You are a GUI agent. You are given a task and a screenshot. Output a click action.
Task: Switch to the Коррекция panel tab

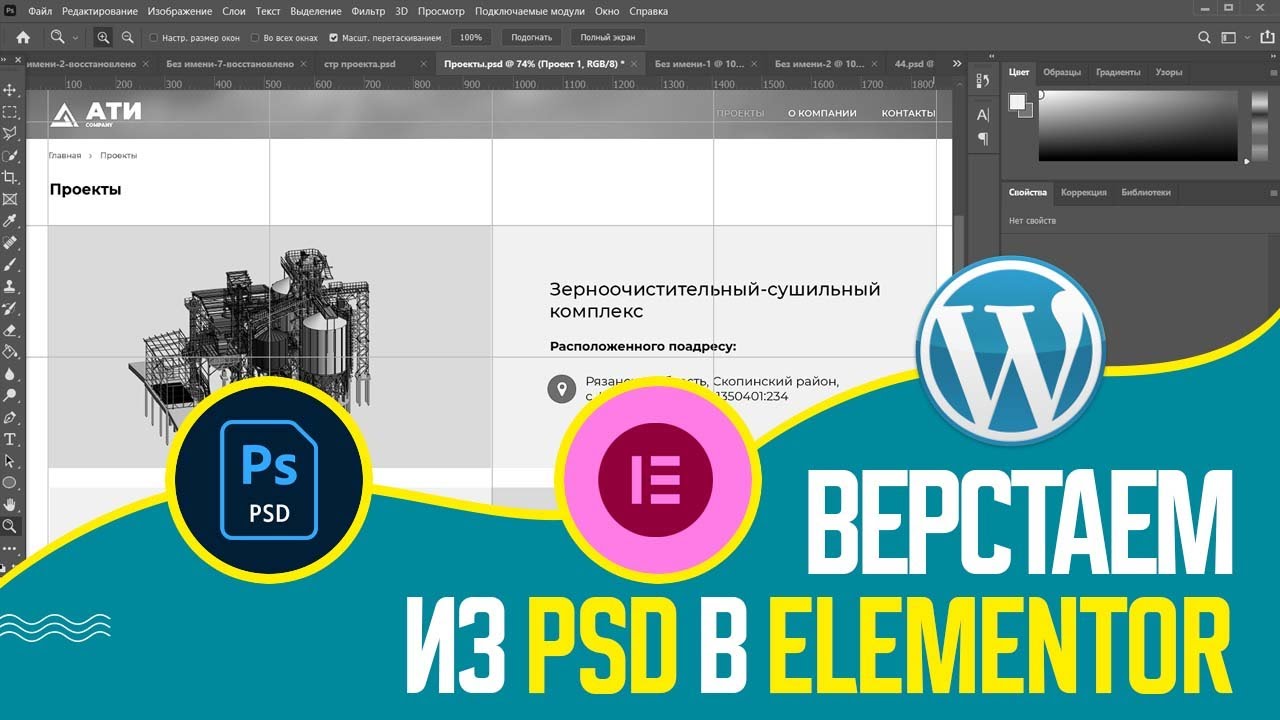pos(1083,192)
